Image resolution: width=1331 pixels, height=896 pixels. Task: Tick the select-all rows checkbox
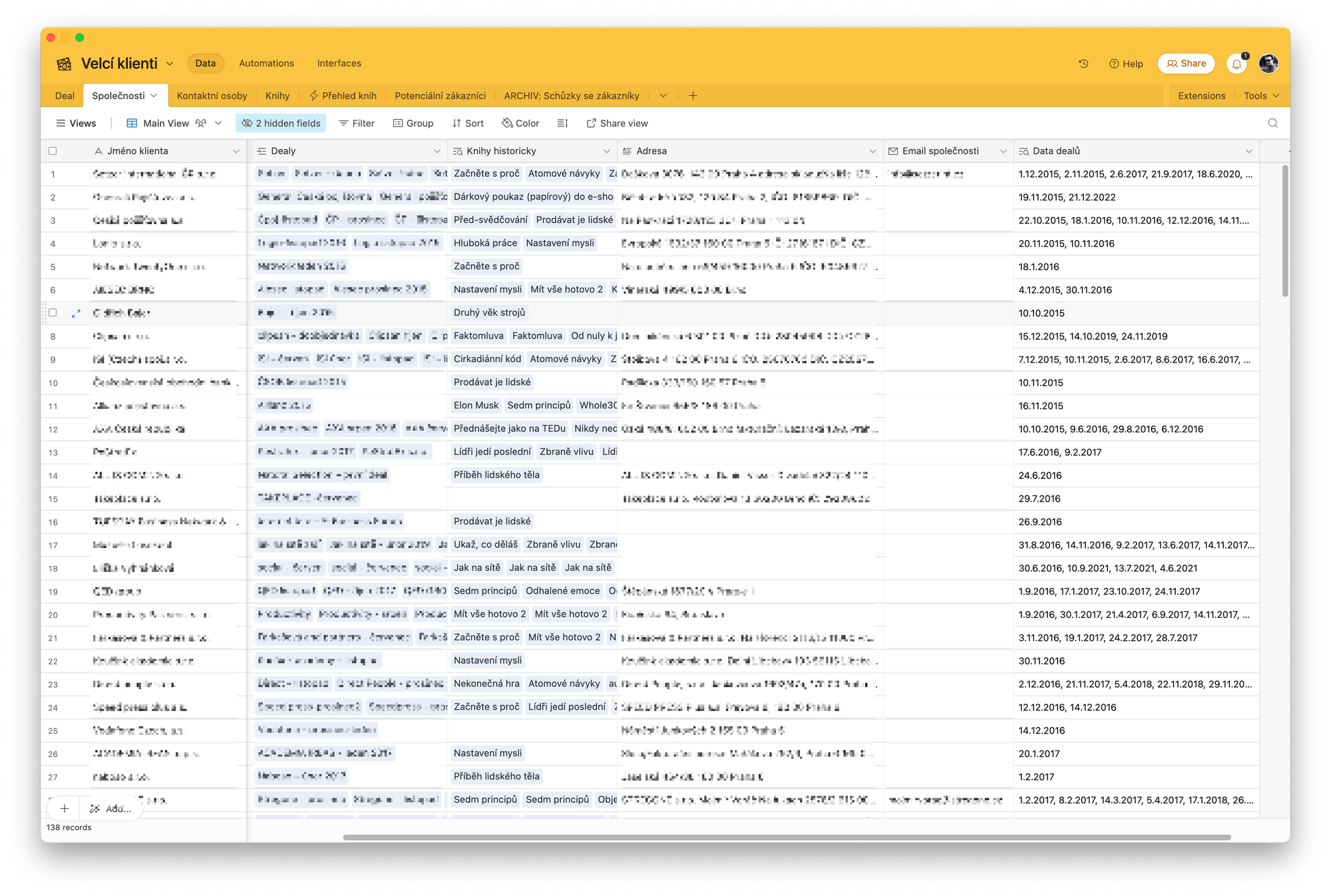tap(53, 151)
